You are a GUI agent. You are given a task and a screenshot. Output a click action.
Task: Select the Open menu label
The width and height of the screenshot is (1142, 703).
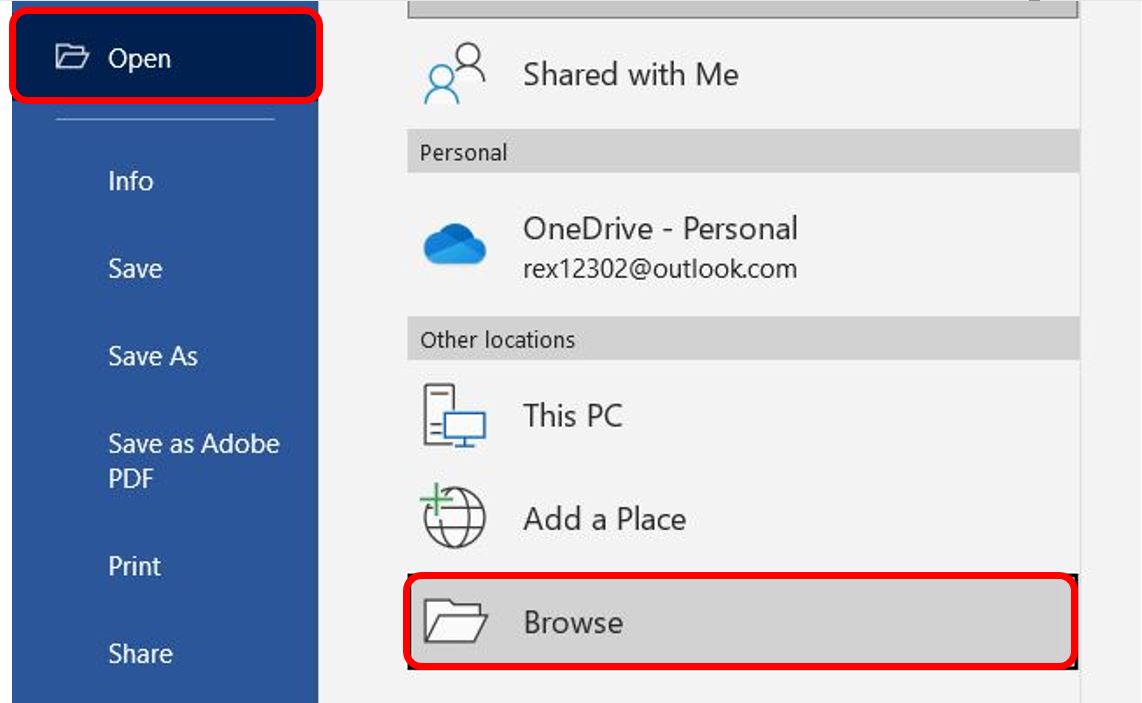point(140,58)
